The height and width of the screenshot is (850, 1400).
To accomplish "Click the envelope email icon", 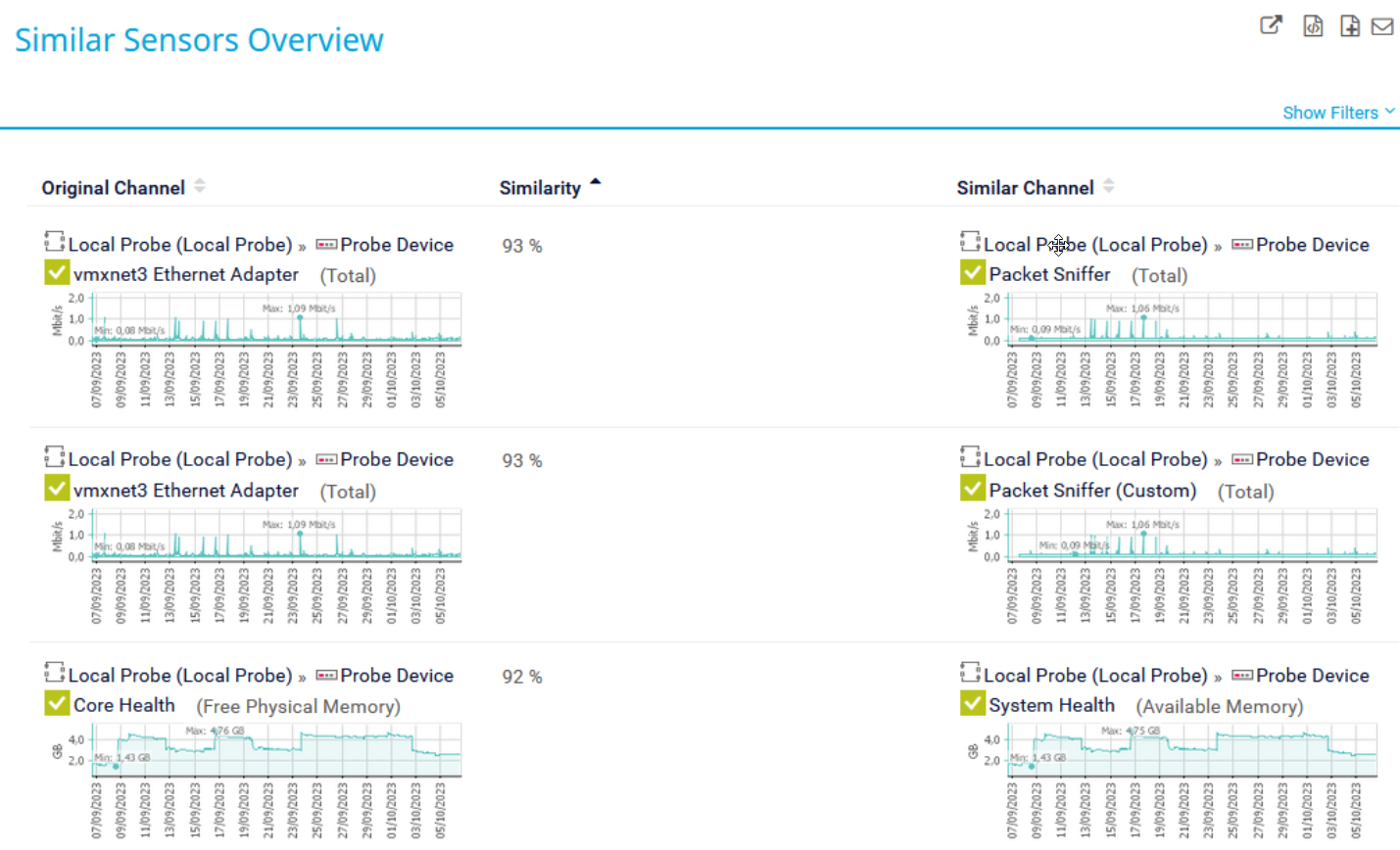I will click(x=1382, y=26).
